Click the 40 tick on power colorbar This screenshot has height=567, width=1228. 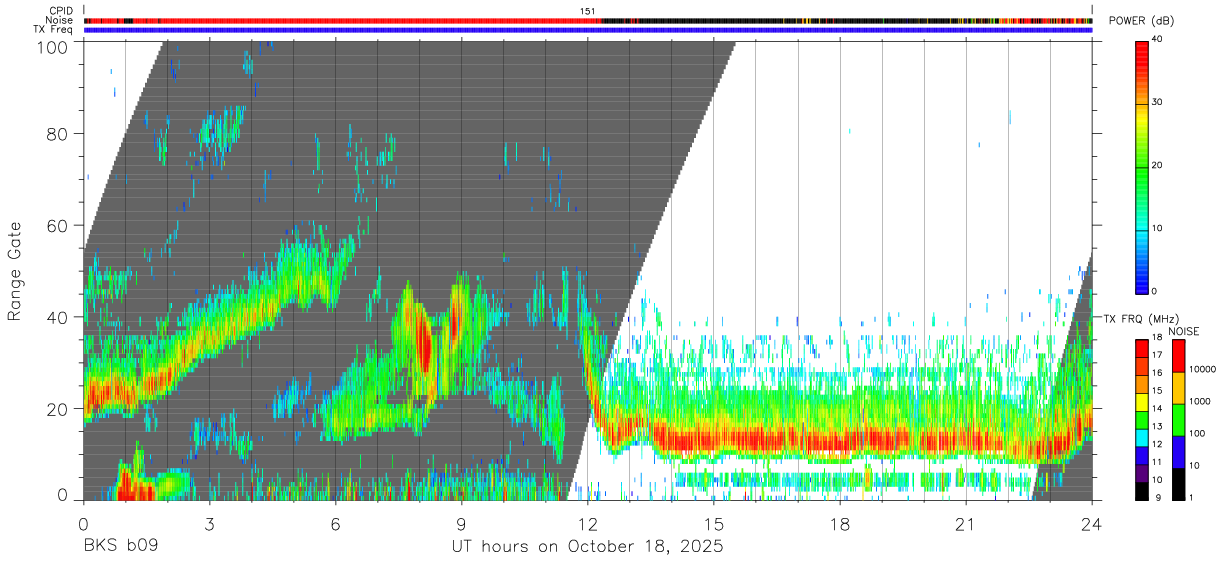tap(1157, 40)
